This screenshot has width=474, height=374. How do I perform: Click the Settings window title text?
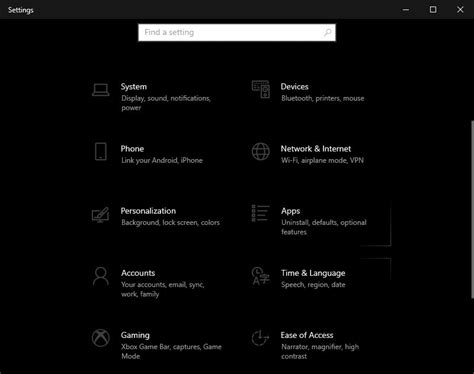pos(21,10)
